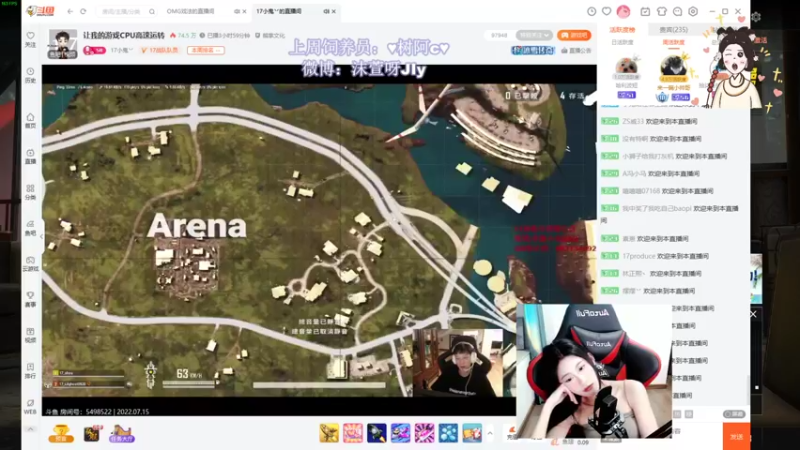Click the gear icon beside the cartoon overlay
This screenshot has height=450, width=800.
756,17
